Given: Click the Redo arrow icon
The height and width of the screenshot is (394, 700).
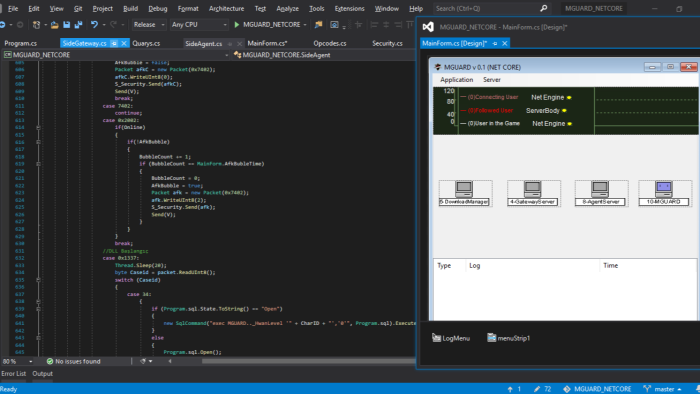Looking at the screenshot, I should click(x=113, y=25).
